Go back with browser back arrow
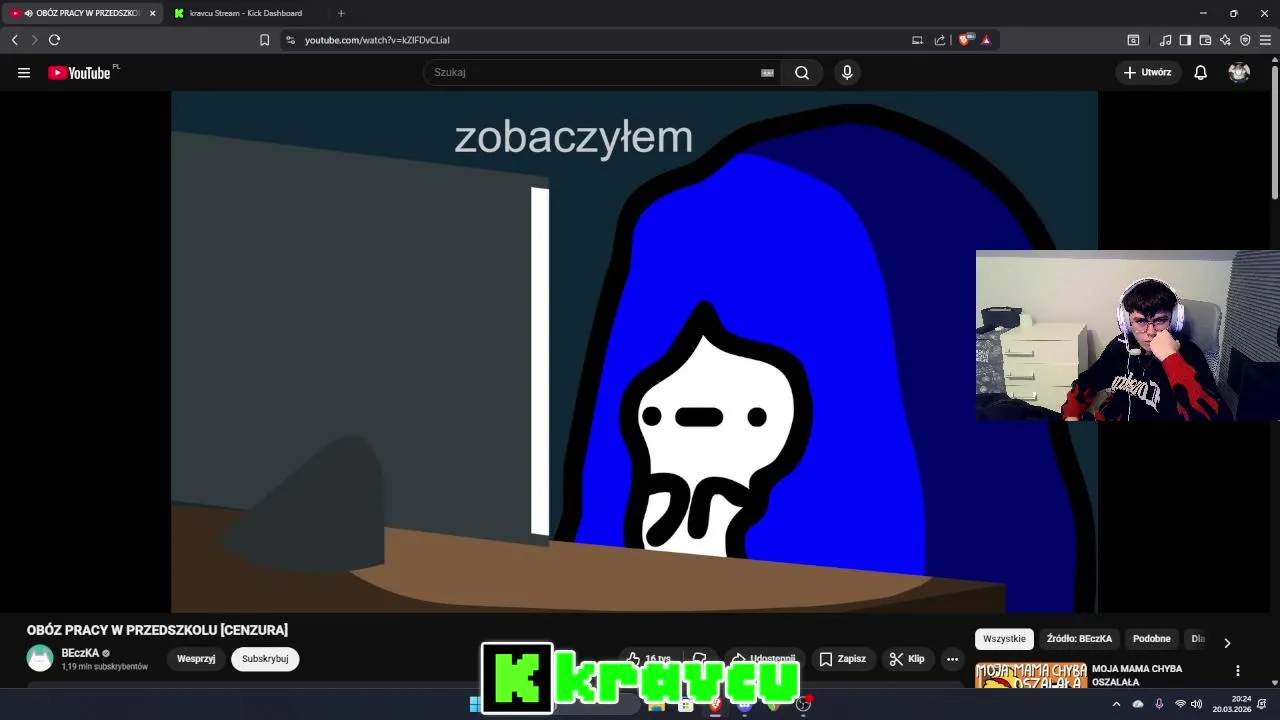 point(14,40)
